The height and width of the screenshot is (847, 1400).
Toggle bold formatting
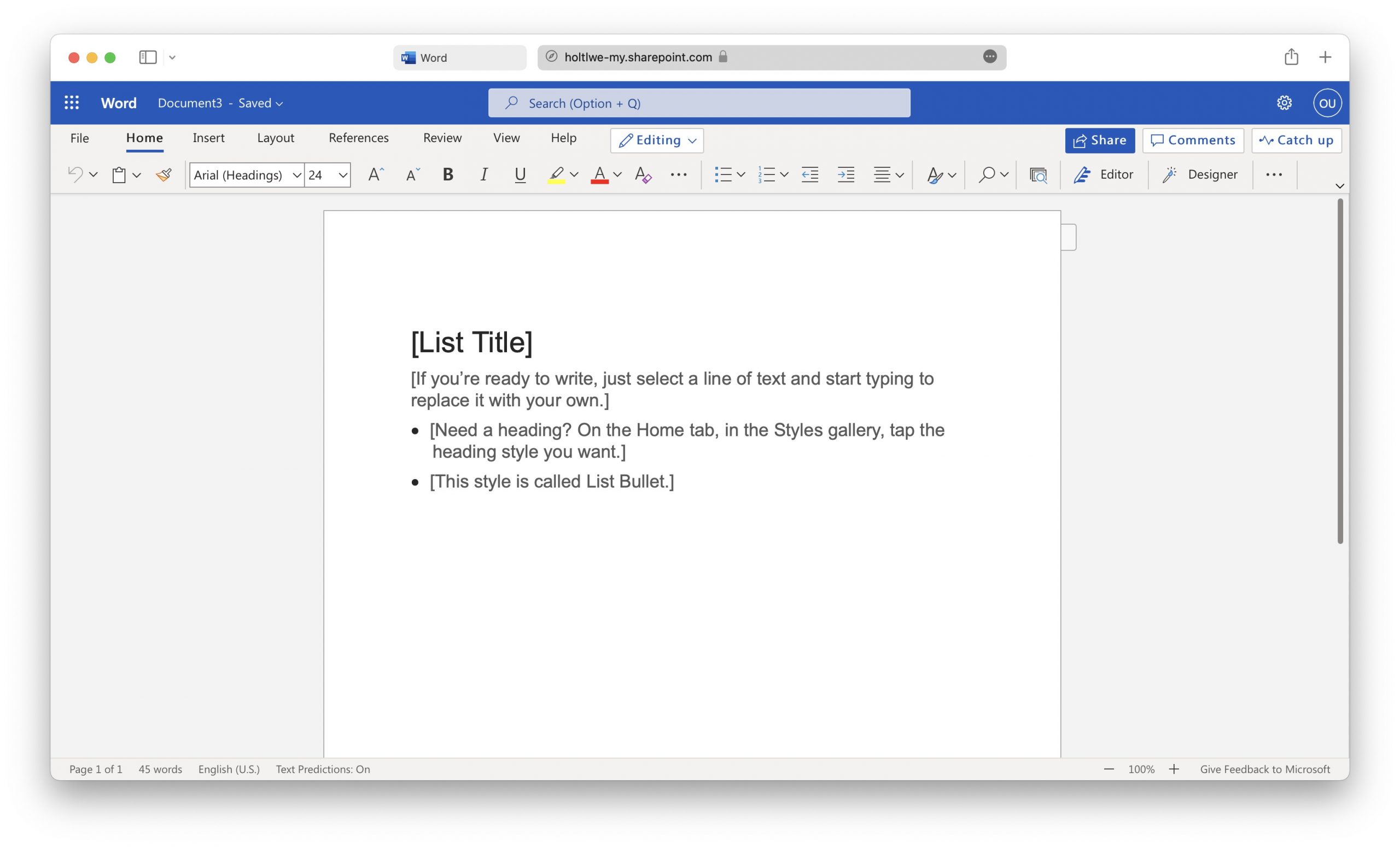[448, 174]
